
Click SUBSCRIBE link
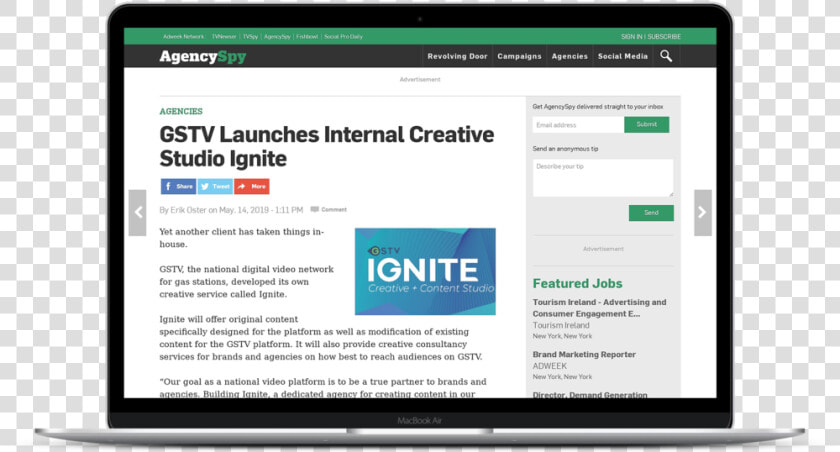[664, 36]
